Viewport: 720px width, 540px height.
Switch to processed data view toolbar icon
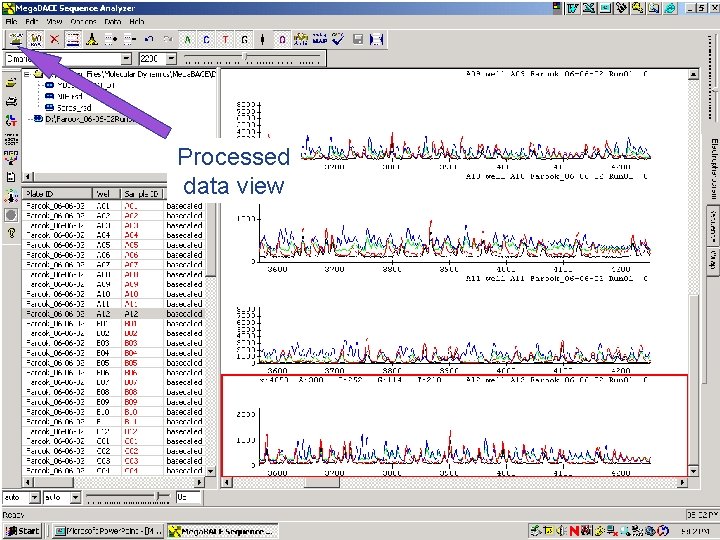16,39
